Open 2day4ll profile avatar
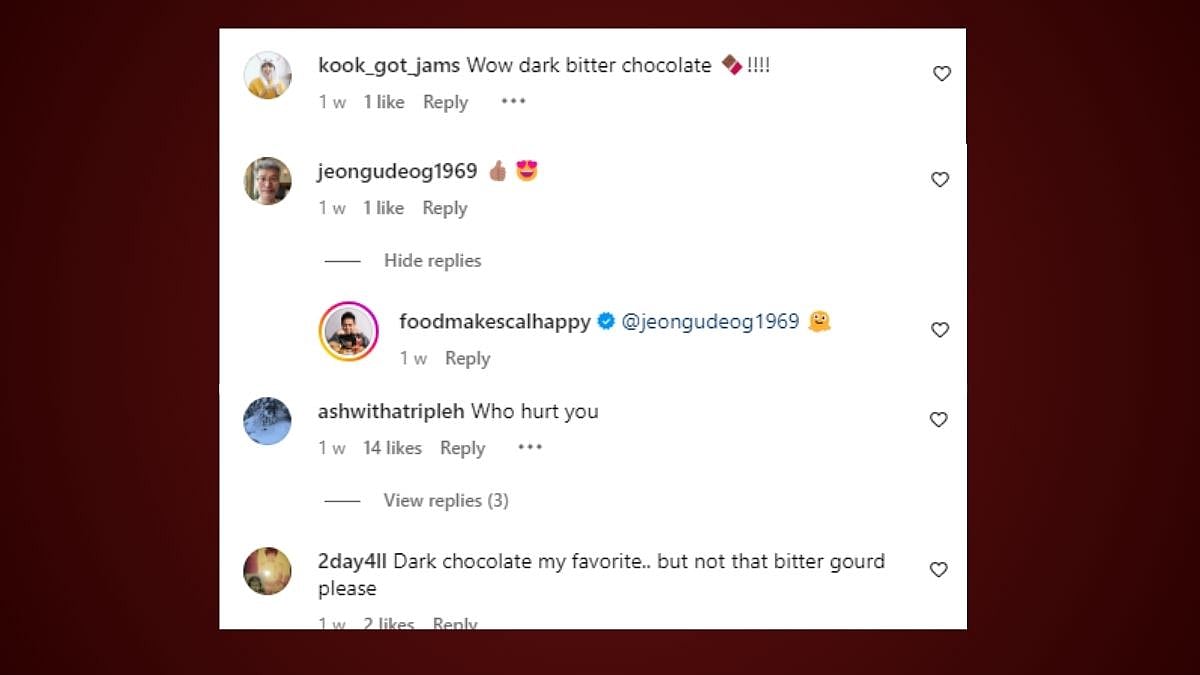Image resolution: width=1200 pixels, height=675 pixels. click(x=268, y=571)
